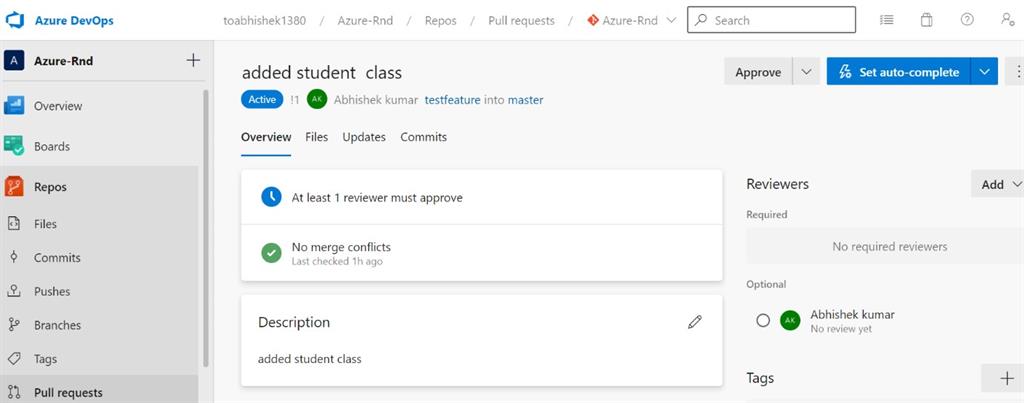Add a tag with the plus icon
This screenshot has width=1024, height=403.
coord(1007,378)
